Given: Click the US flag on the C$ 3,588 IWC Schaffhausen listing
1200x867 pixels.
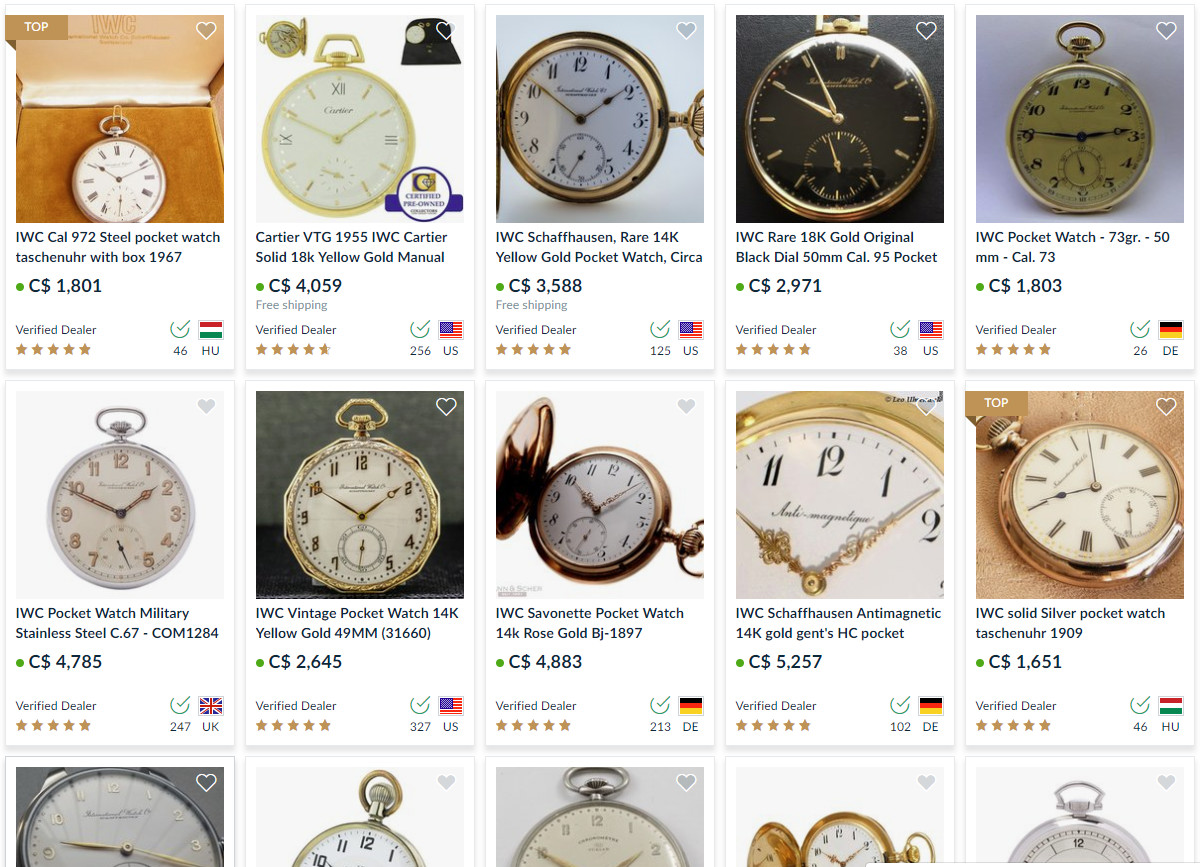Looking at the screenshot, I should 690,330.
